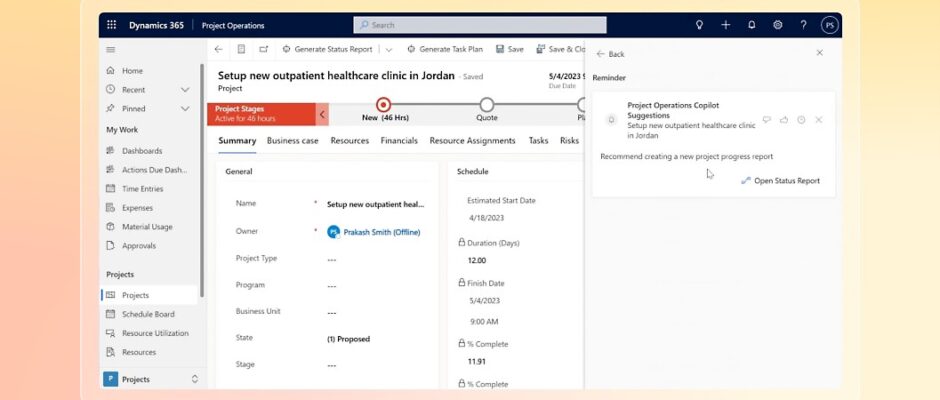This screenshot has width=940, height=400.
Task: Expand the Pinned chevron
Action: click(x=185, y=109)
